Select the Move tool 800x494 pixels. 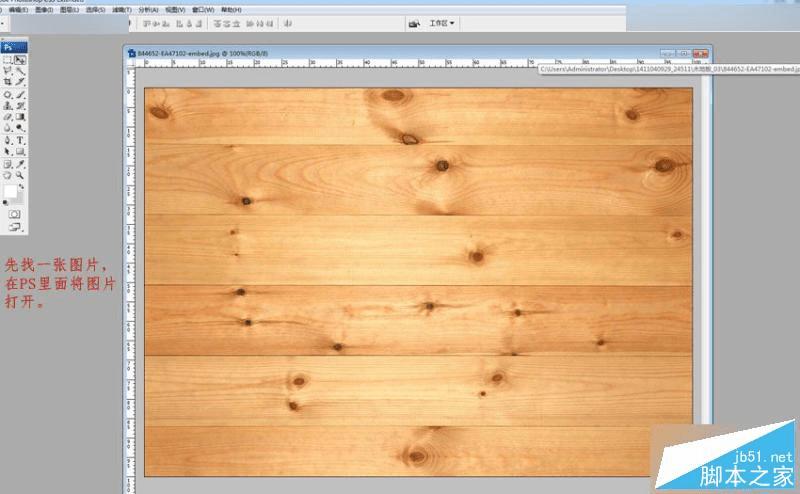(20, 60)
